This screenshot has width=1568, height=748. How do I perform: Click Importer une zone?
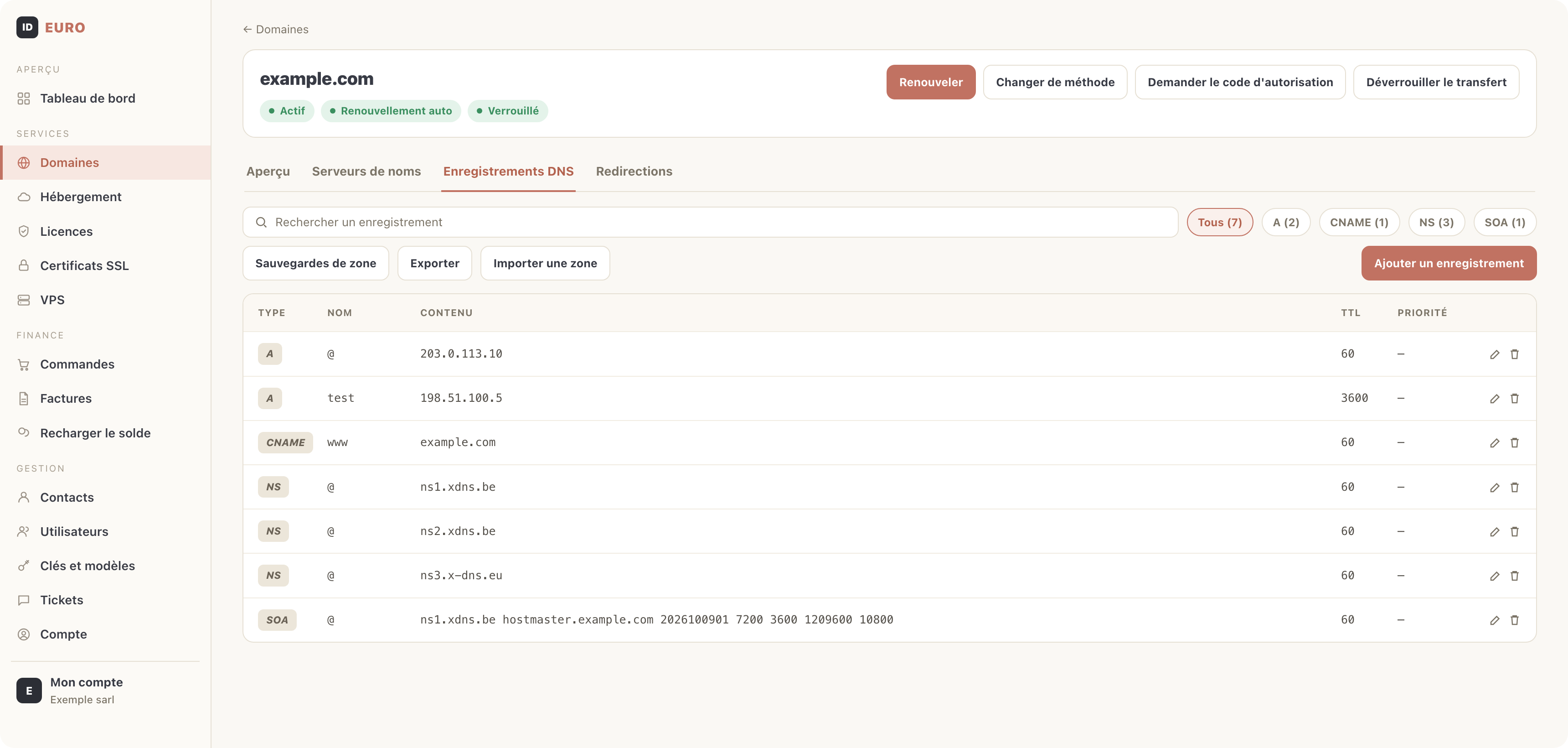(545, 263)
